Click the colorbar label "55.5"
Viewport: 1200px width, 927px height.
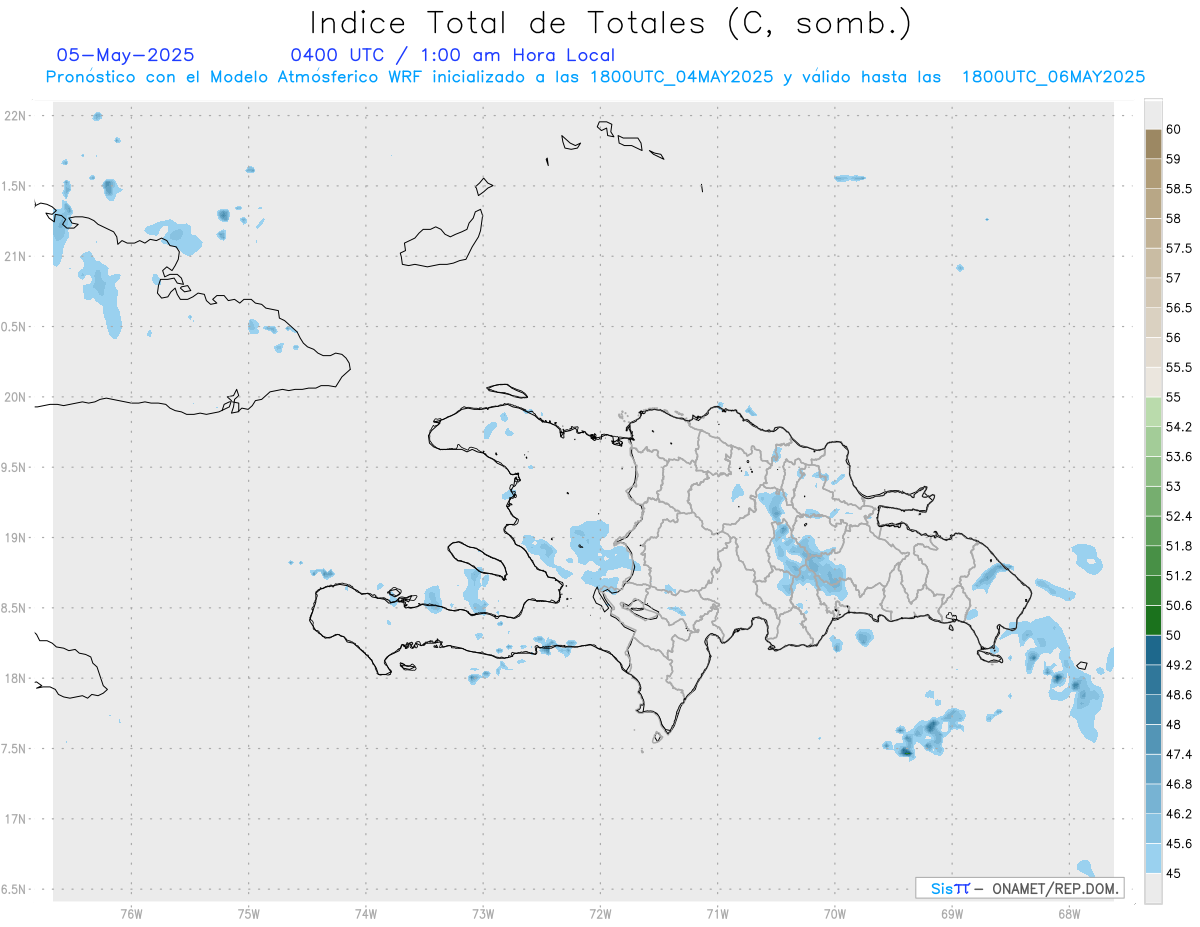point(1179,367)
